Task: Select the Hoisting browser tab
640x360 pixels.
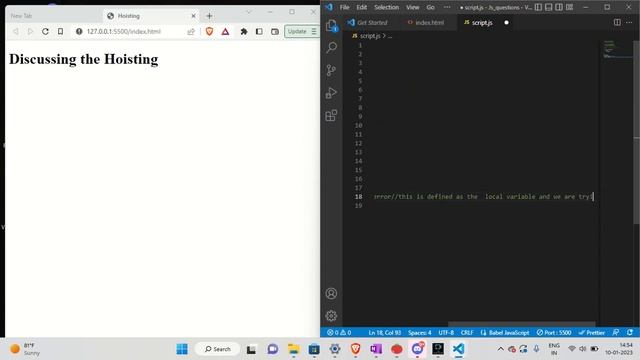Action: point(151,16)
